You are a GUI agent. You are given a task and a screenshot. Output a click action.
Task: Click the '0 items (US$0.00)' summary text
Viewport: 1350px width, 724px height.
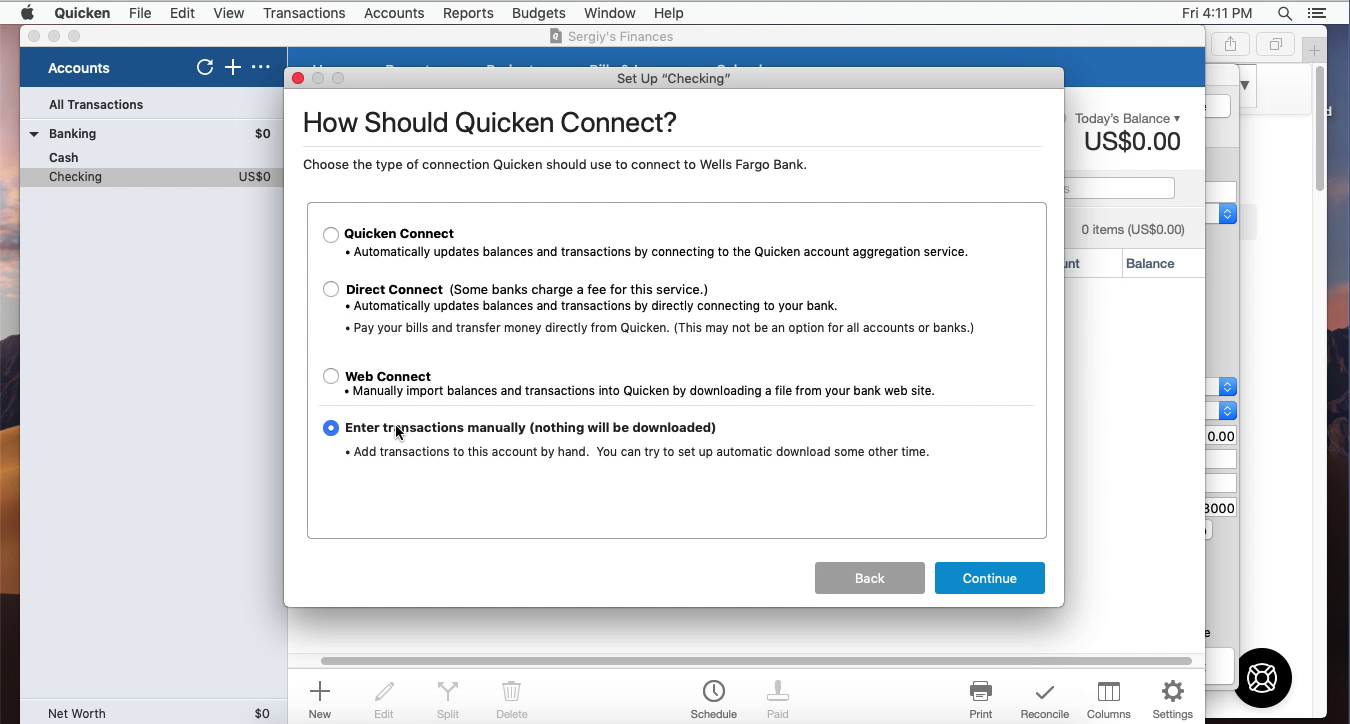point(1132,230)
